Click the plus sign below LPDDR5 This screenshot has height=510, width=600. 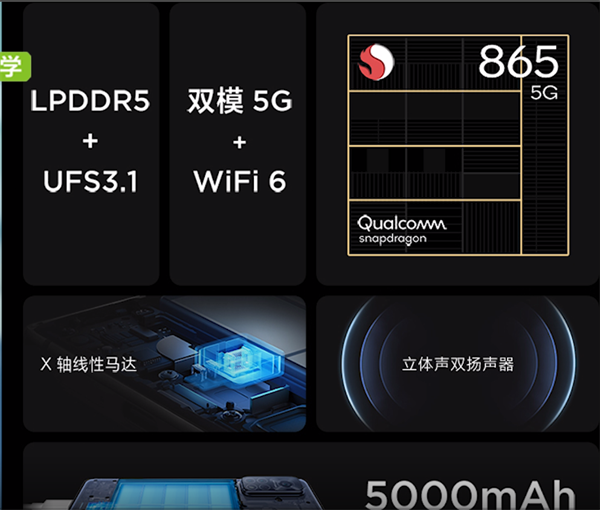(x=90, y=141)
